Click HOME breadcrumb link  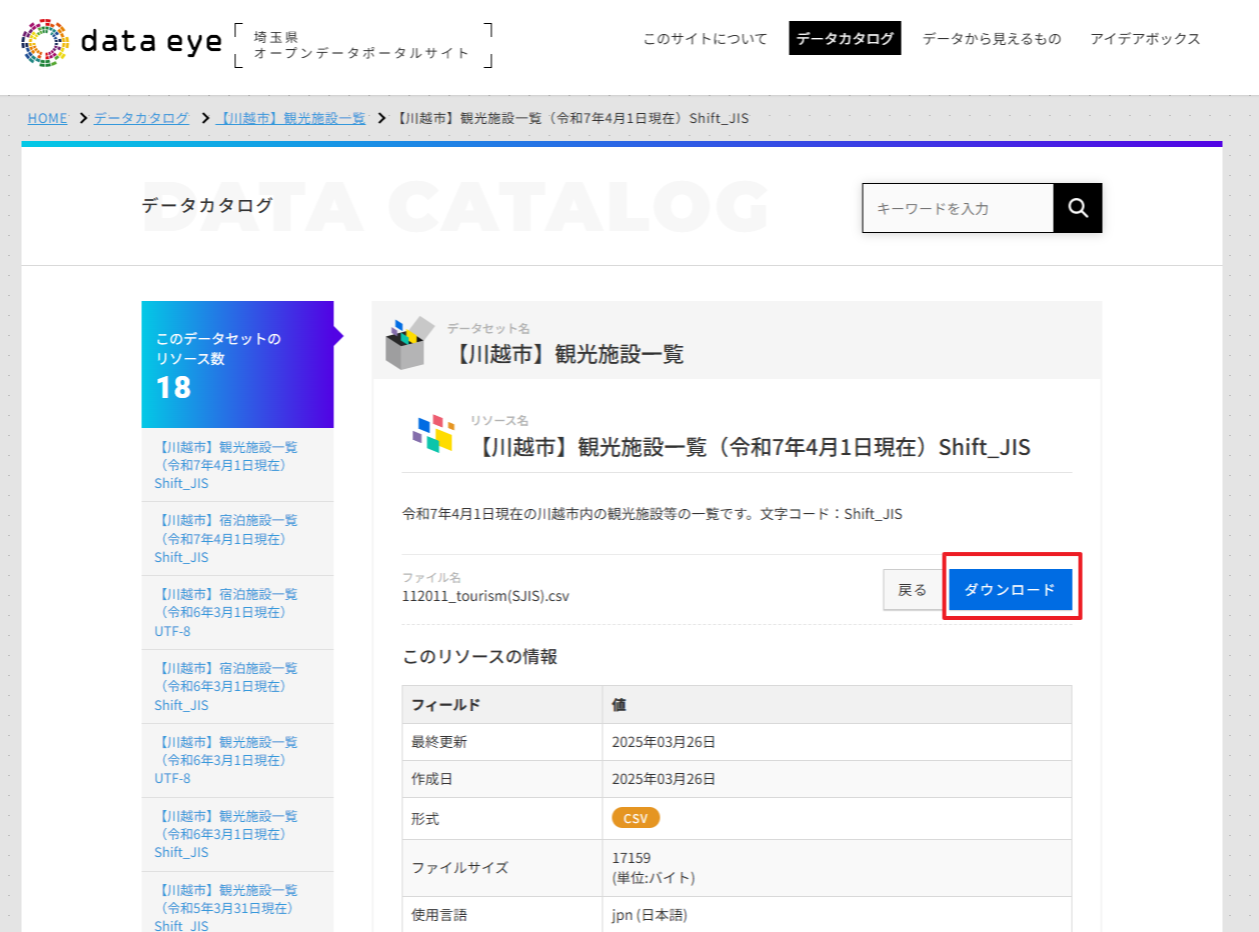coord(47,118)
